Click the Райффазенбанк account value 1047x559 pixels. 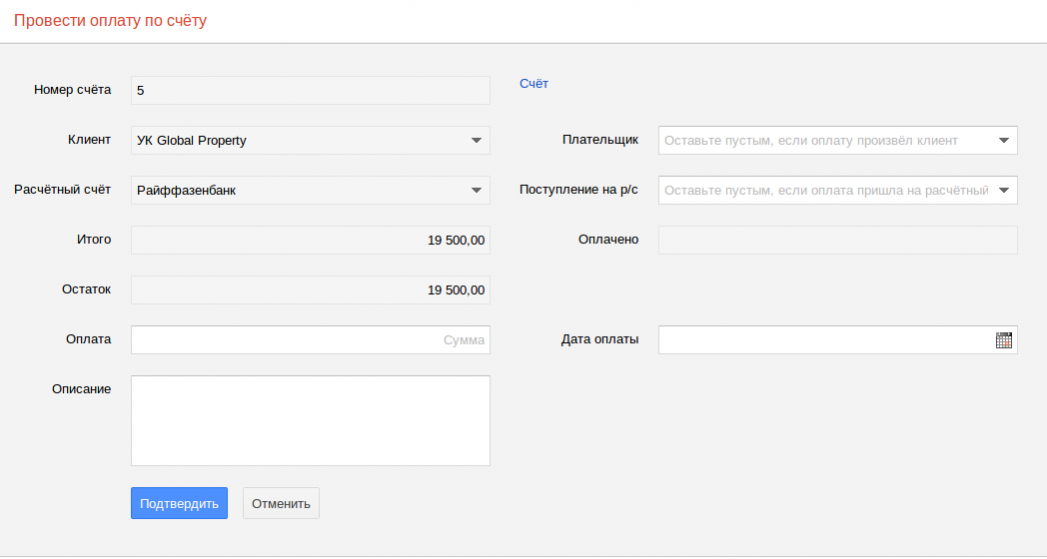pos(187,190)
